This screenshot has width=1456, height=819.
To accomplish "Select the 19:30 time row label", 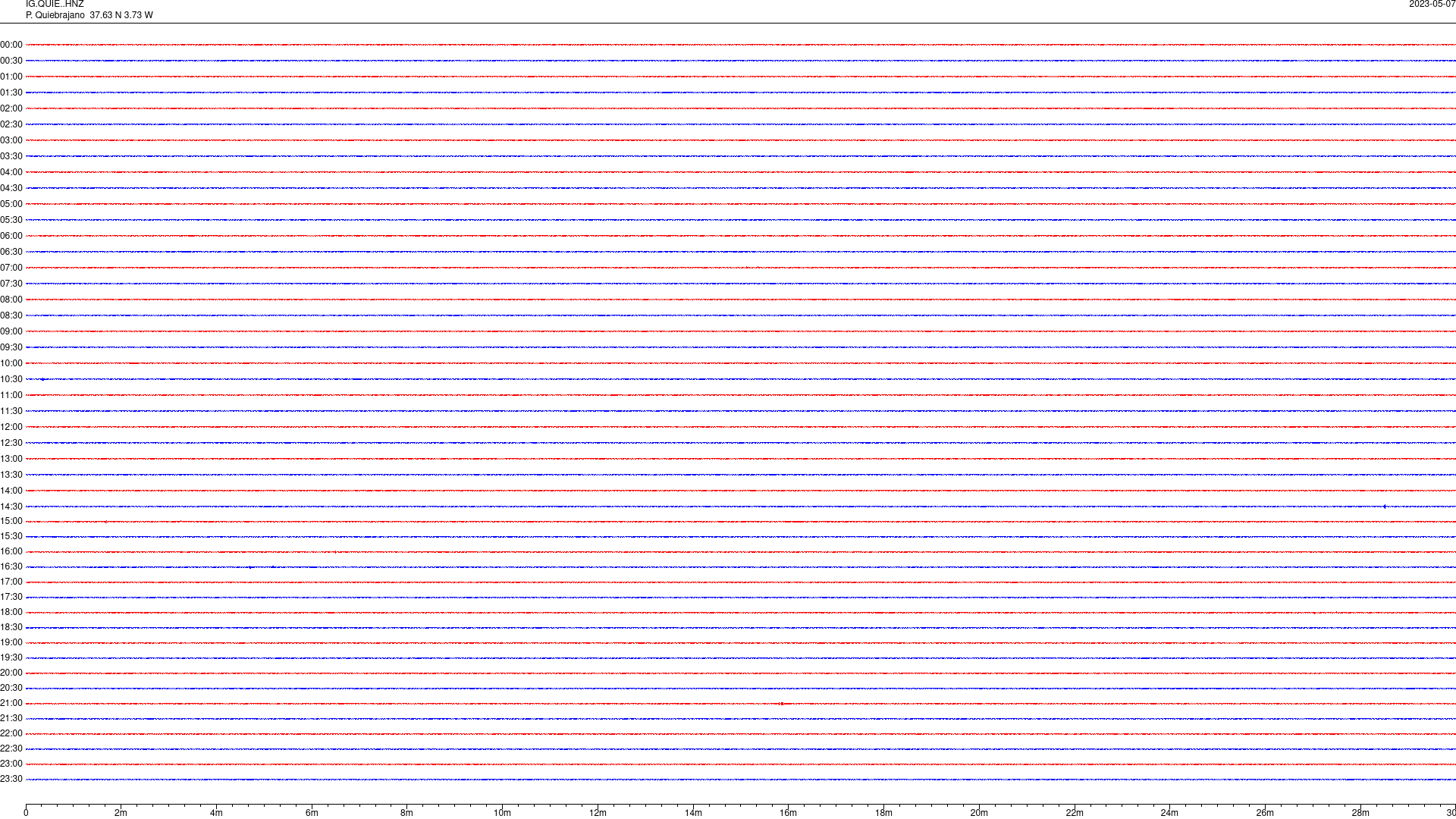I will pos(11,657).
